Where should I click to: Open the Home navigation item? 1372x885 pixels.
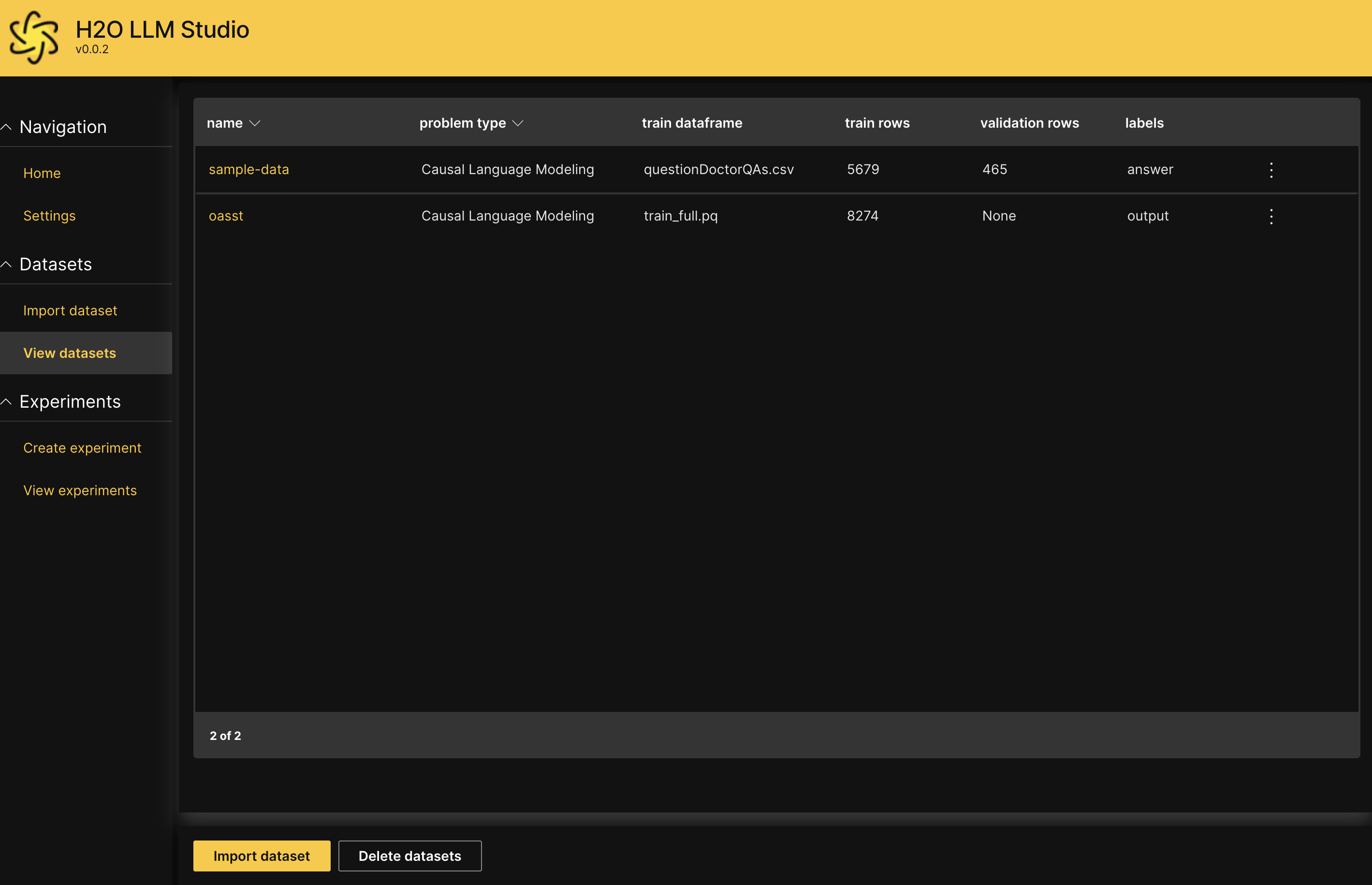[42, 173]
